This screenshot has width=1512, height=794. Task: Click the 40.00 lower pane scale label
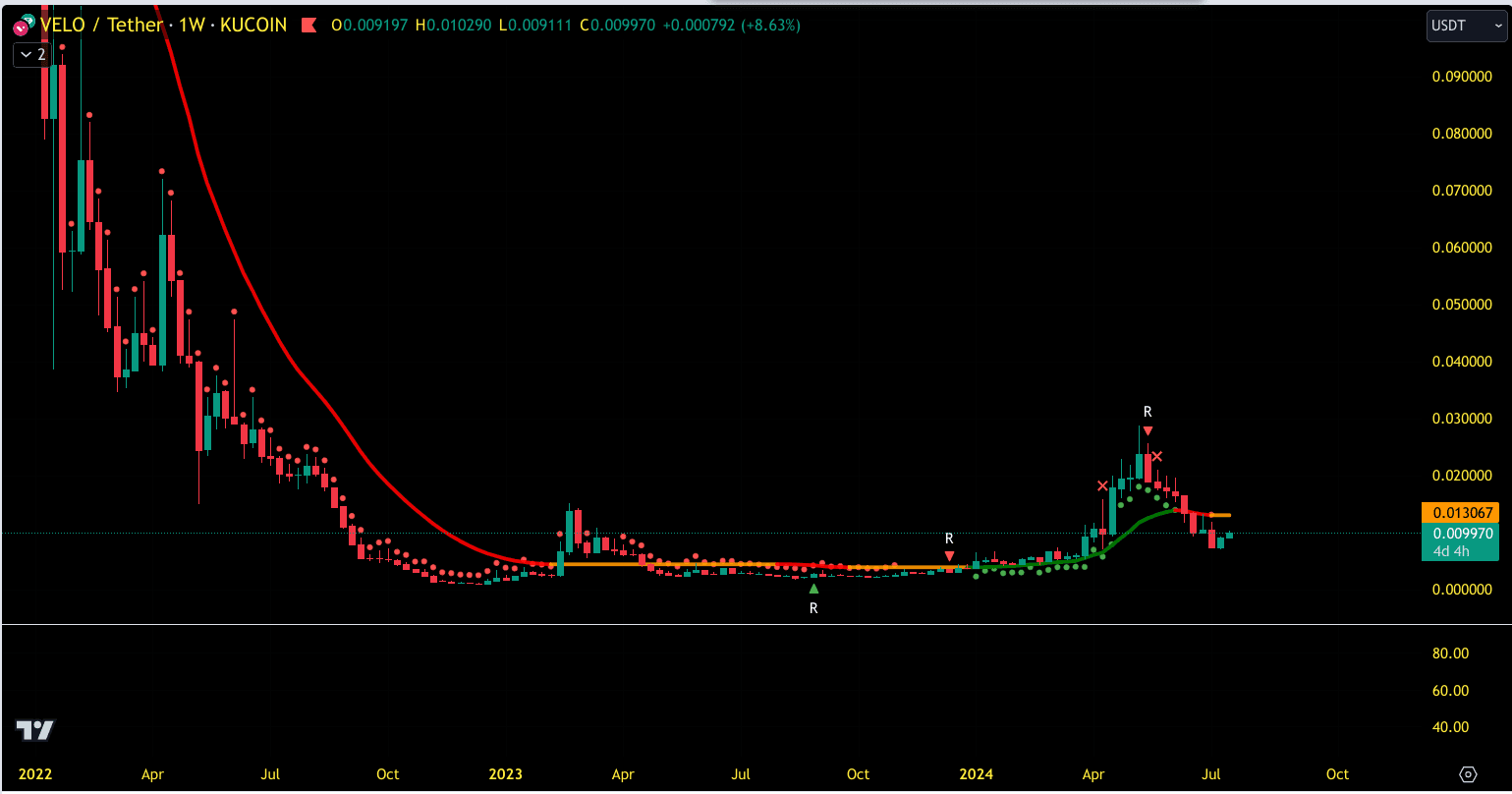click(x=1451, y=728)
